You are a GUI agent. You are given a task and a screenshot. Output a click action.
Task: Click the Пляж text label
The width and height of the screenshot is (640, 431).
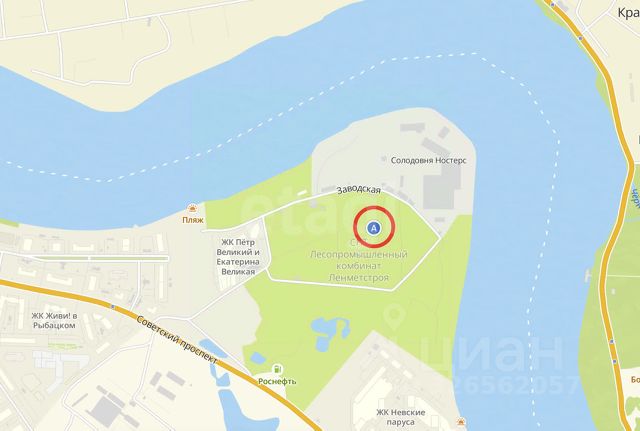(192, 220)
